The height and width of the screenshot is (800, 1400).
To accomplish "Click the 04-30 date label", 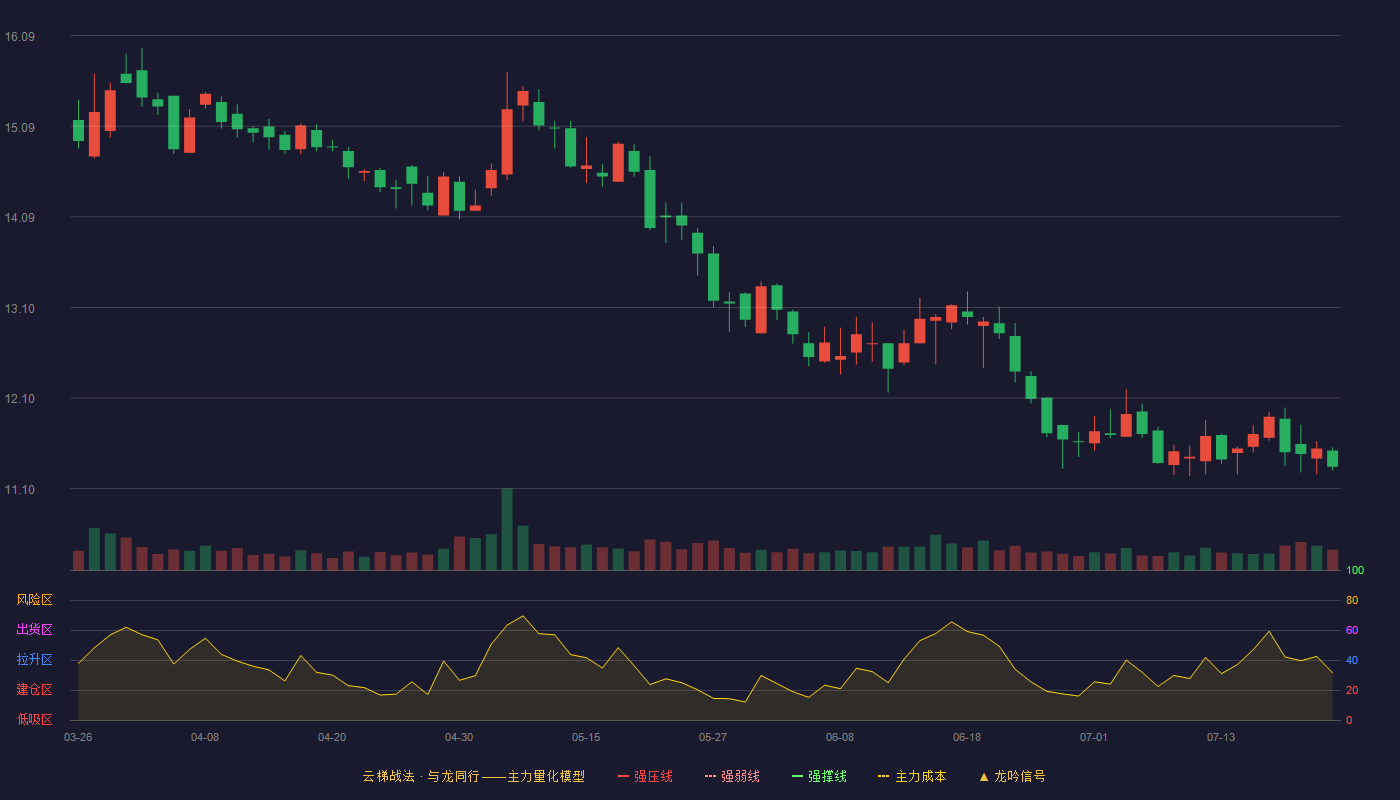I will coord(459,737).
